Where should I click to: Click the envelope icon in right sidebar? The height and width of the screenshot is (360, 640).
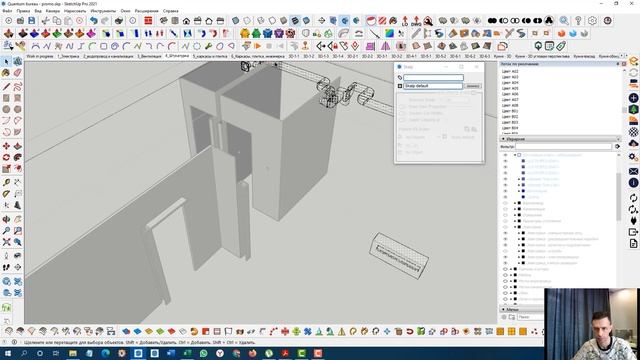pyautogui.click(x=633, y=171)
